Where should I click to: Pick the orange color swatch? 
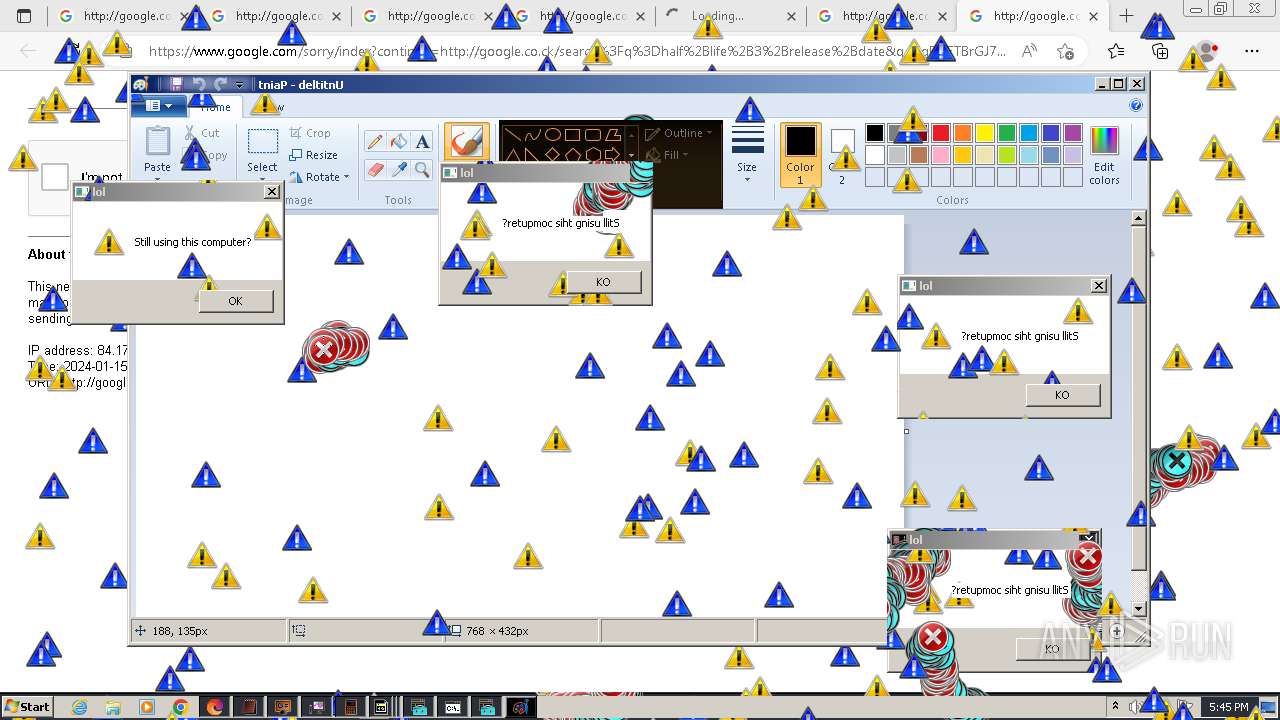point(963,133)
